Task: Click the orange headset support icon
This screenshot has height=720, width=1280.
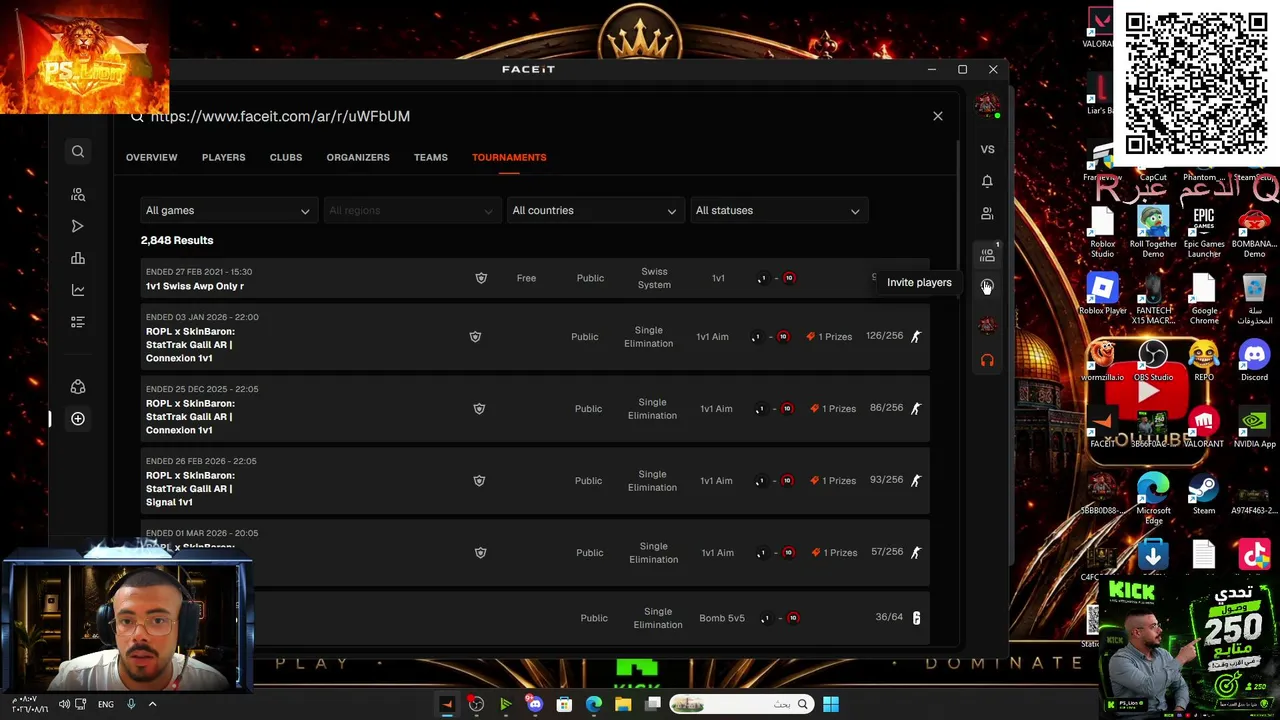Action: tap(987, 360)
